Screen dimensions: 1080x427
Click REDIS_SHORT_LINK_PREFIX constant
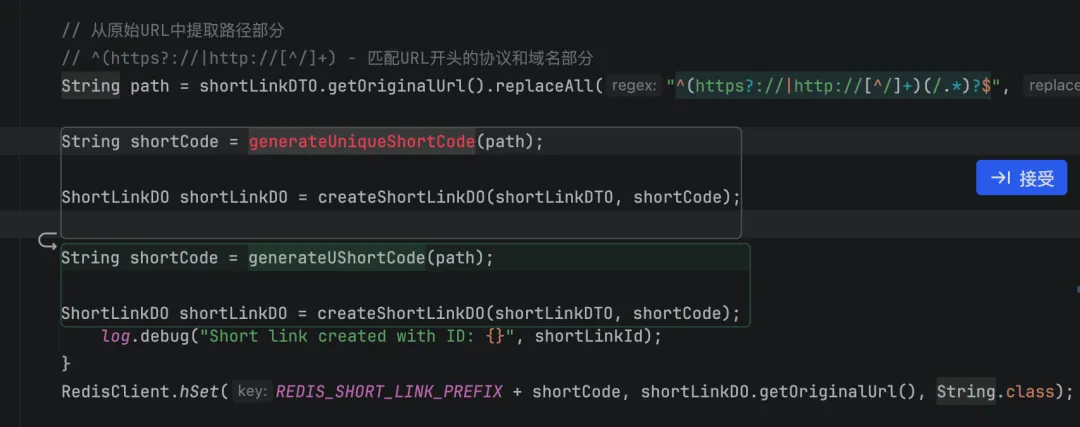pyautogui.click(x=389, y=392)
